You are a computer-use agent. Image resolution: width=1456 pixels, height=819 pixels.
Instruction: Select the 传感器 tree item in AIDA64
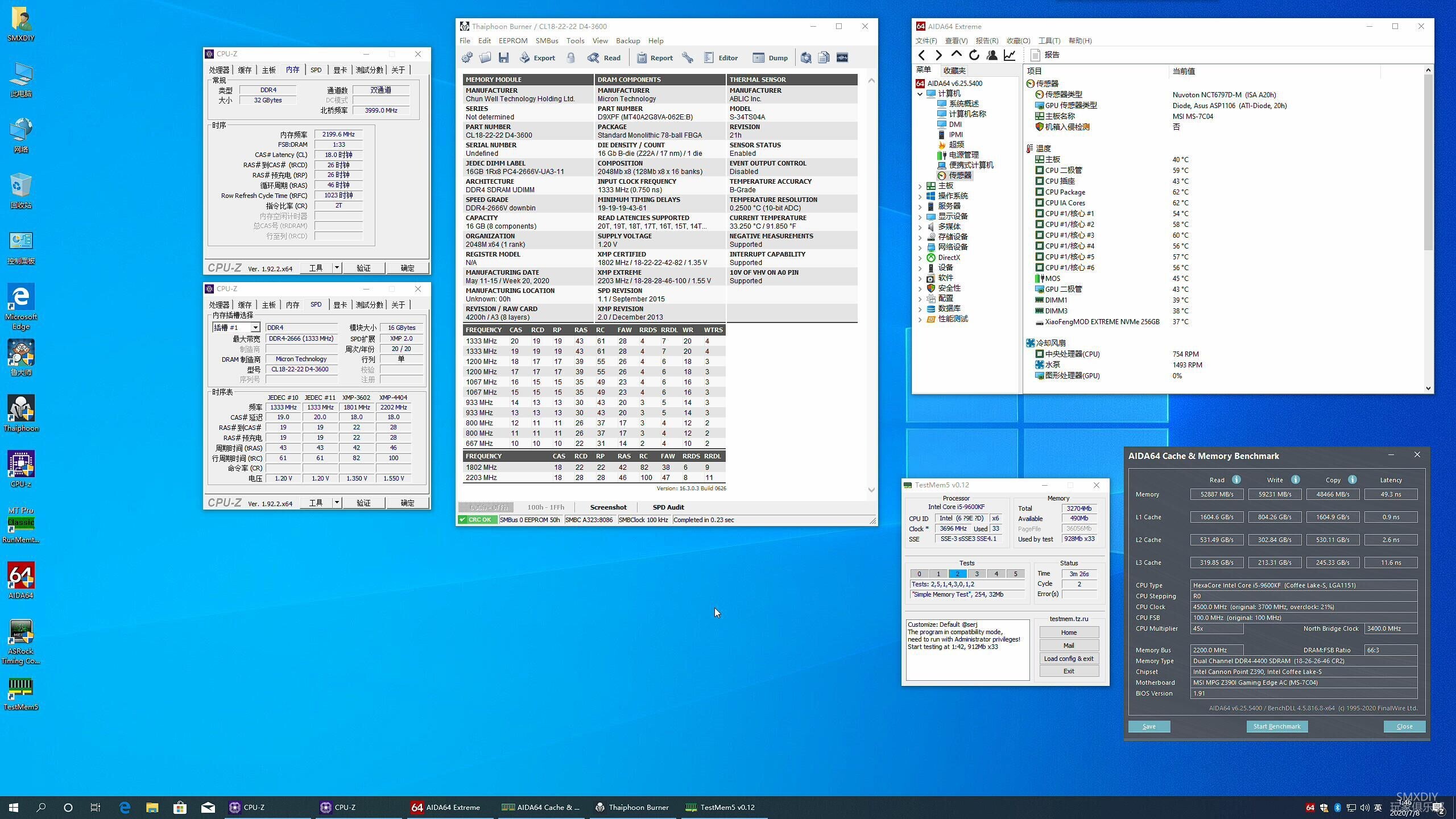(955, 176)
